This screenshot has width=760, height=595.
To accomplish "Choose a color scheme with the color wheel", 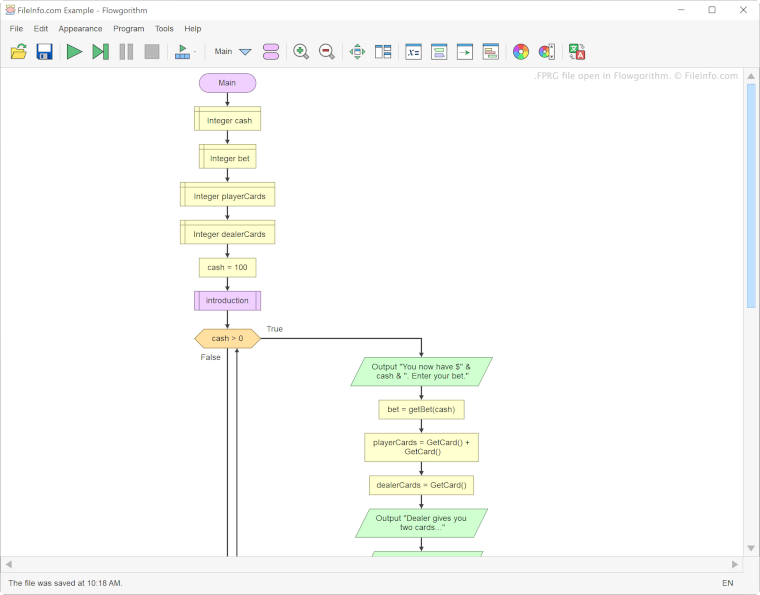I will [x=521, y=51].
